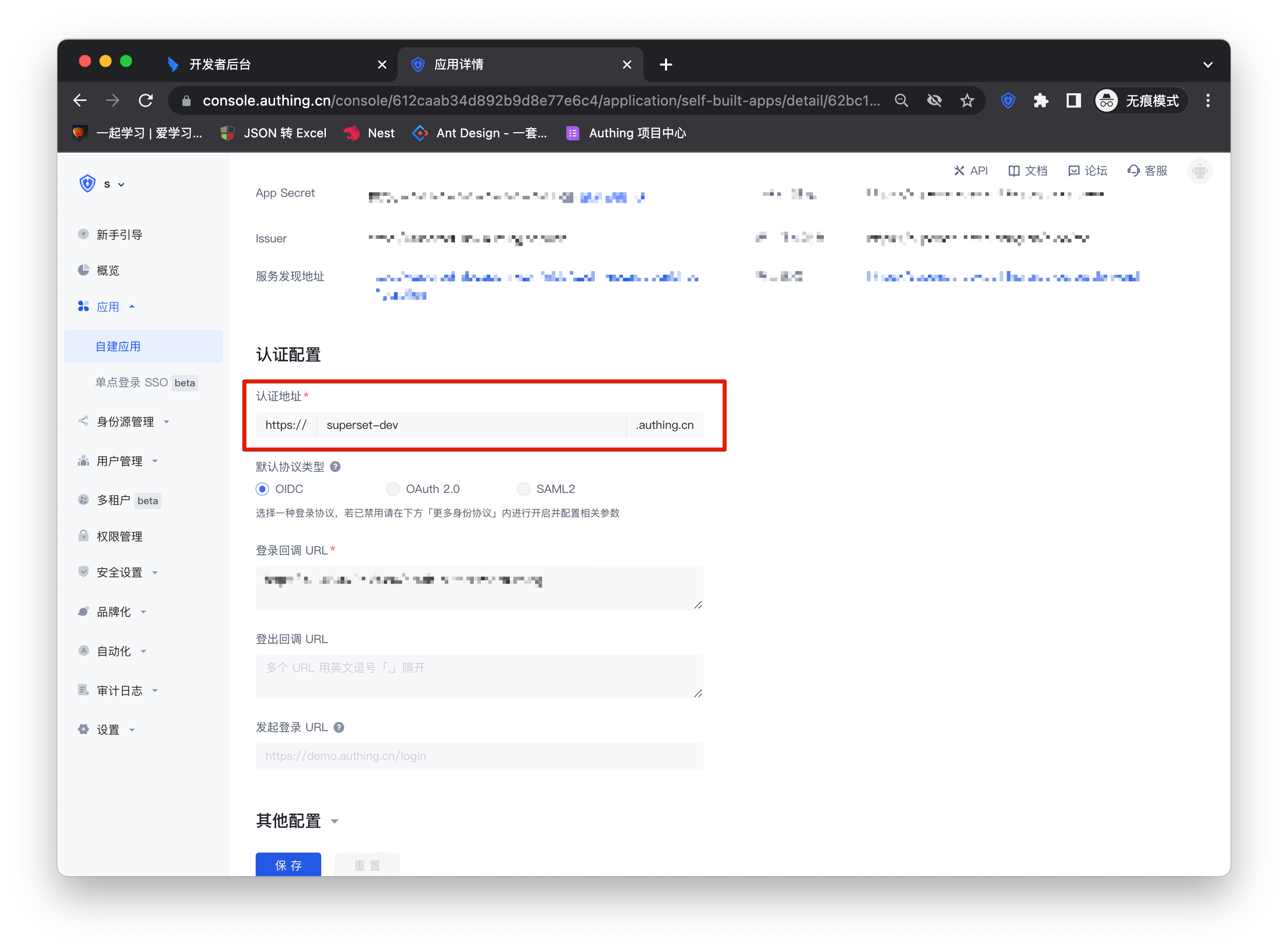
Task: Open browser extensions puzzle icon
Action: [x=1040, y=101]
